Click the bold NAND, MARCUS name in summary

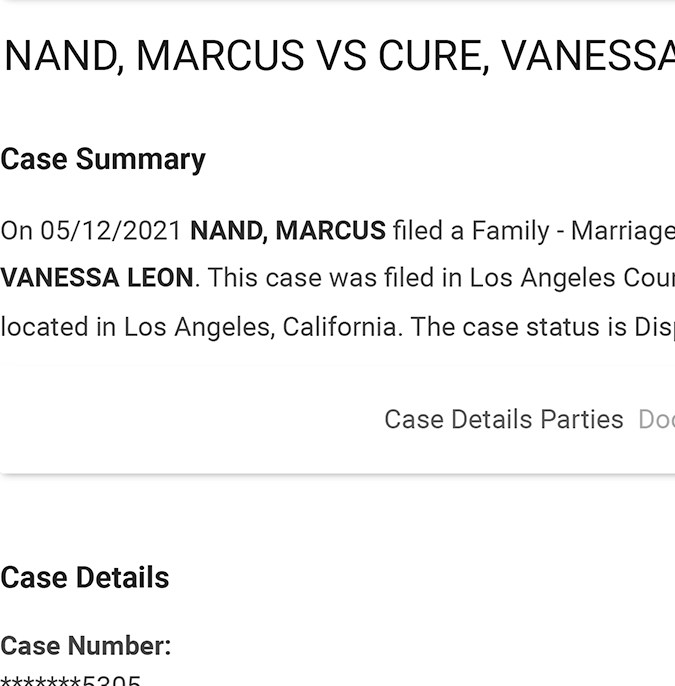287,231
